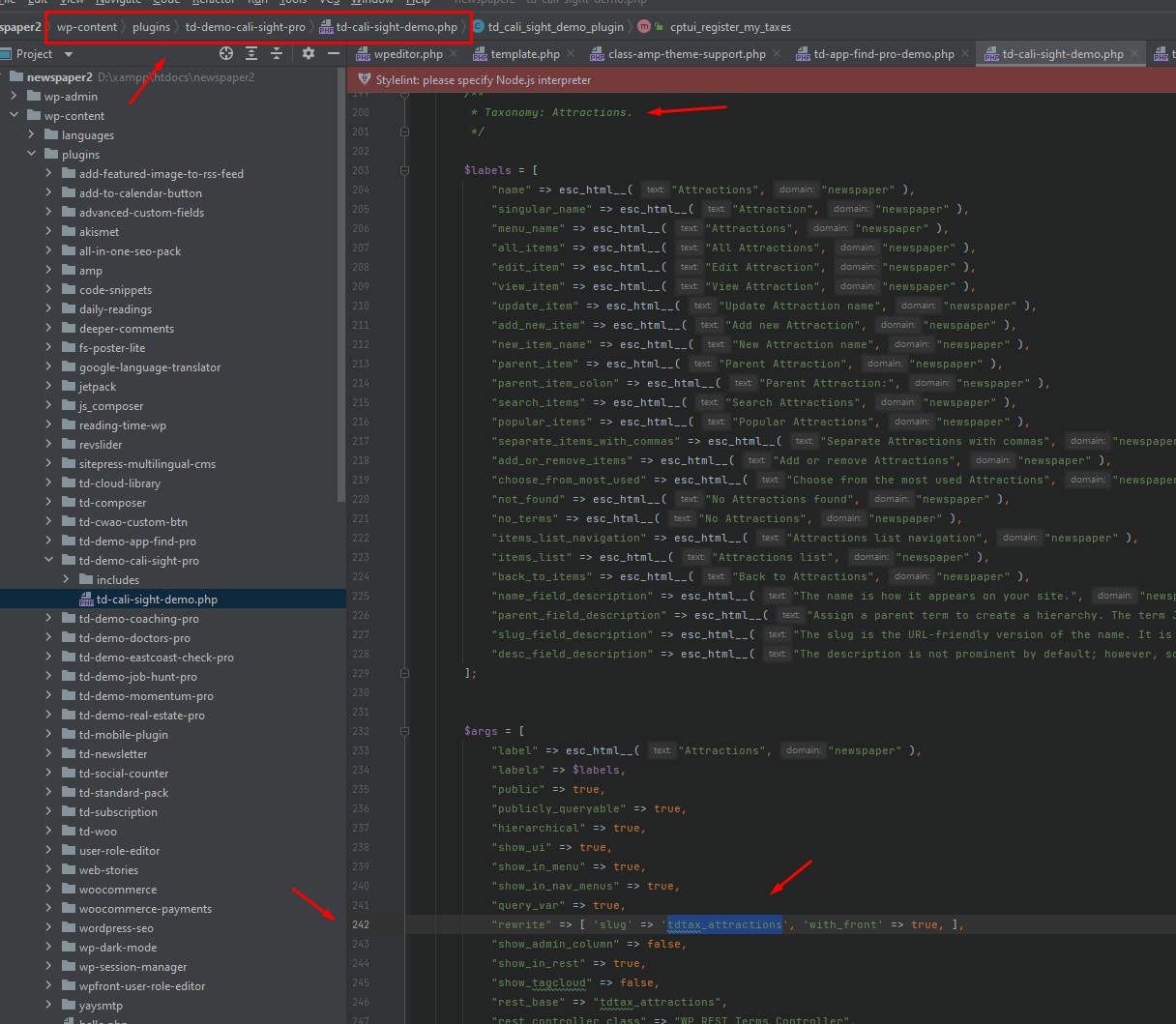This screenshot has width=1176, height=1024.
Task: Click the Stylelint Node.js interpreter notification text
Action: (x=484, y=80)
